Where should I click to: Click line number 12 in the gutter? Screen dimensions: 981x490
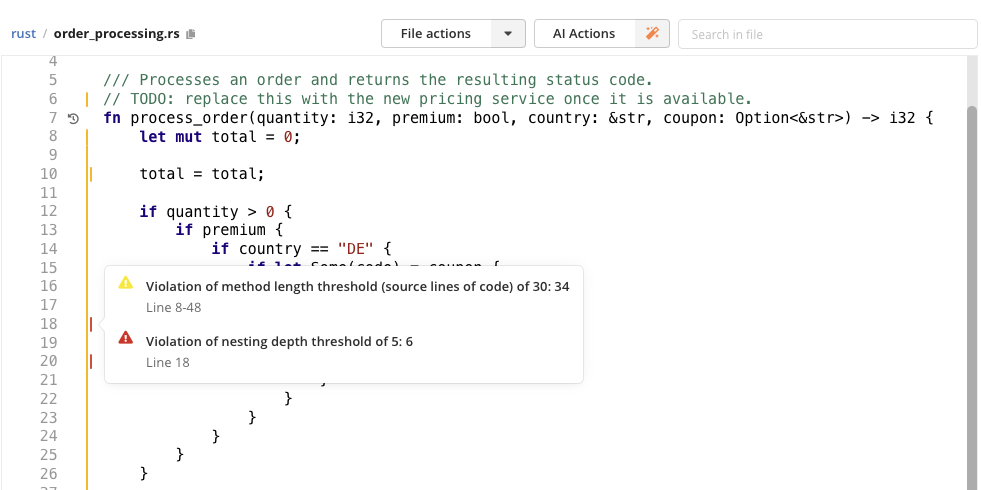[48, 211]
